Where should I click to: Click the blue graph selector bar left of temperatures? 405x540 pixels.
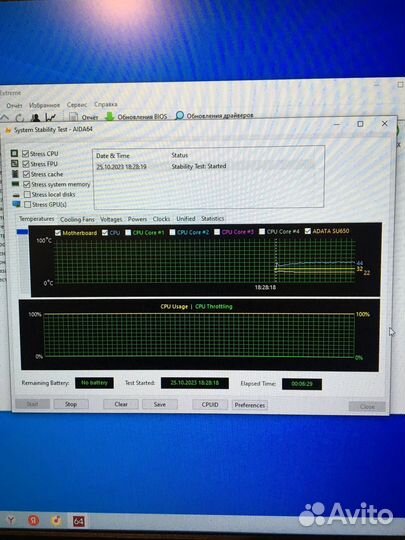click(x=22, y=232)
